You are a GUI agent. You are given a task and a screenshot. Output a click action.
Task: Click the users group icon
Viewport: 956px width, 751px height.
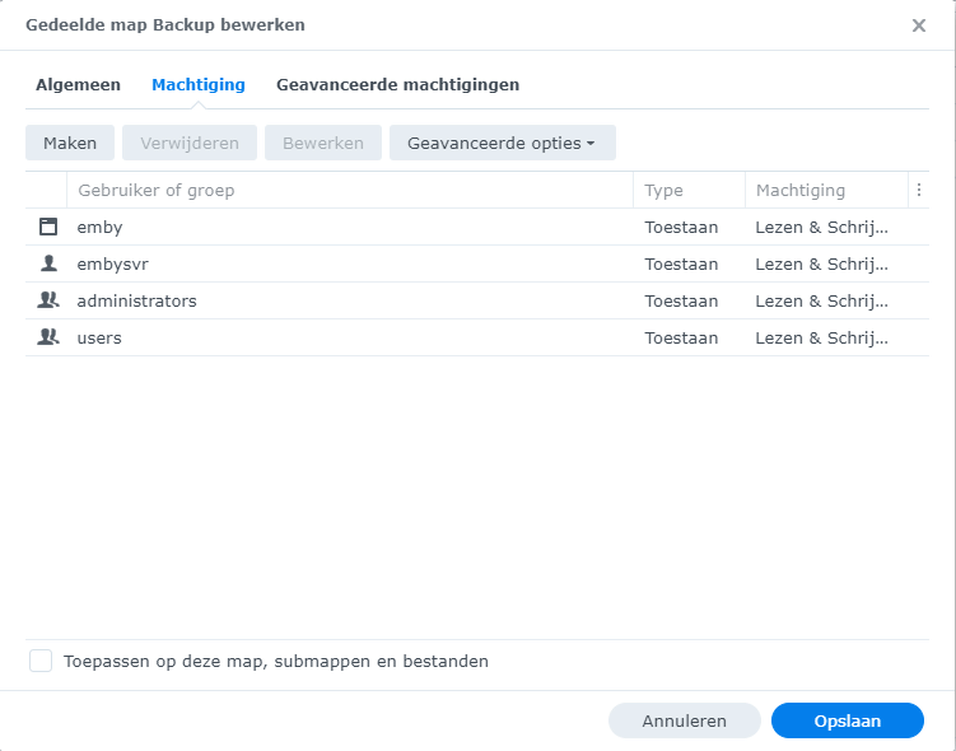pyautogui.click(x=48, y=337)
